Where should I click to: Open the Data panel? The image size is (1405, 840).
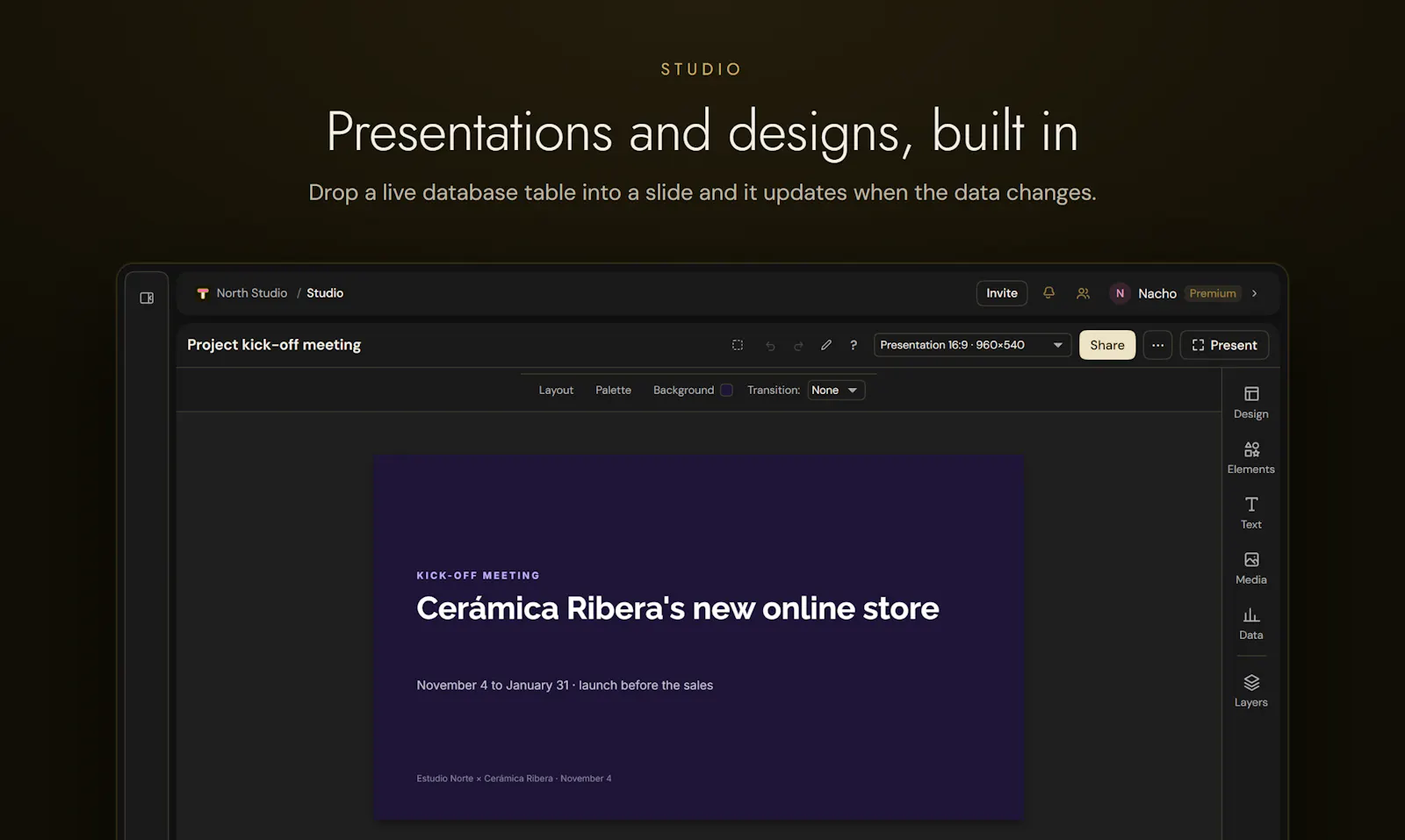click(1251, 623)
